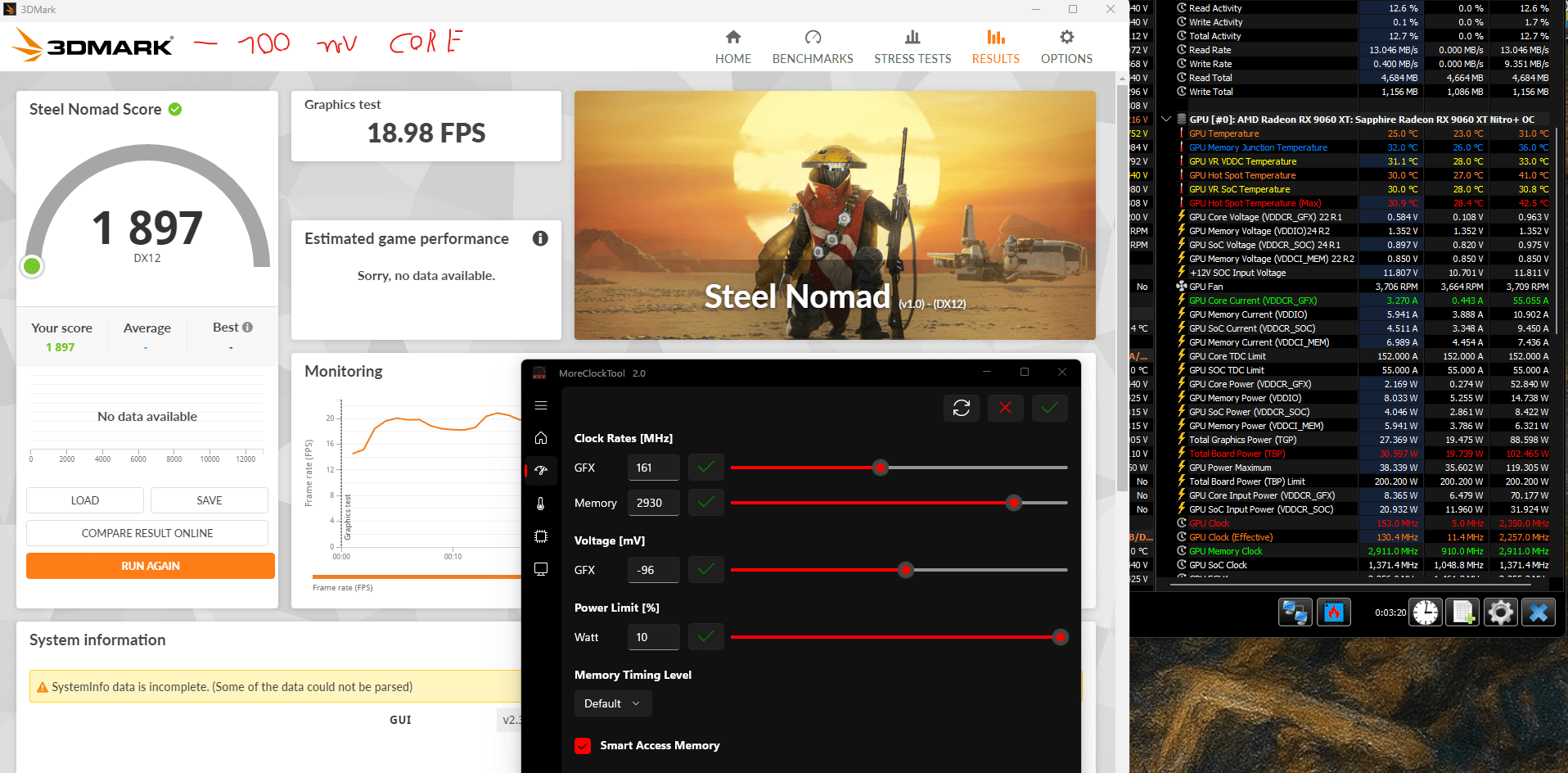
Task: Click the GFX voltage slider handle
Action: pyautogui.click(x=906, y=570)
